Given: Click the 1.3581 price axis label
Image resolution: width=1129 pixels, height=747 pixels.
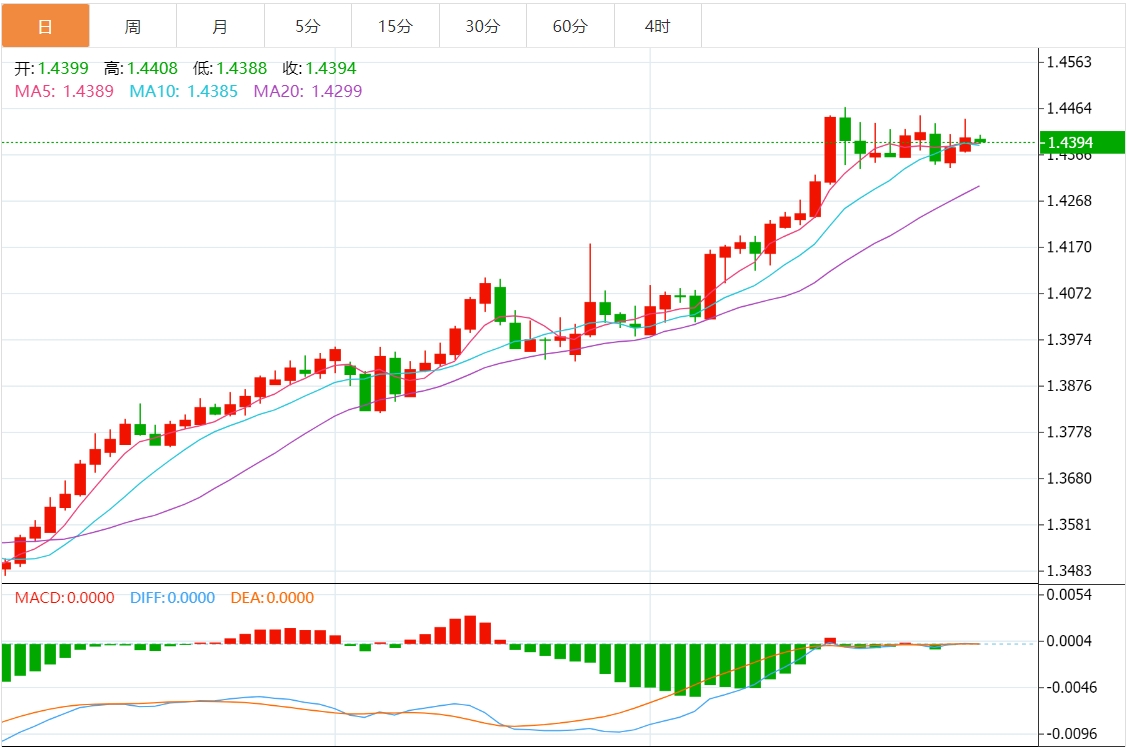Looking at the screenshot, I should (1069, 524).
